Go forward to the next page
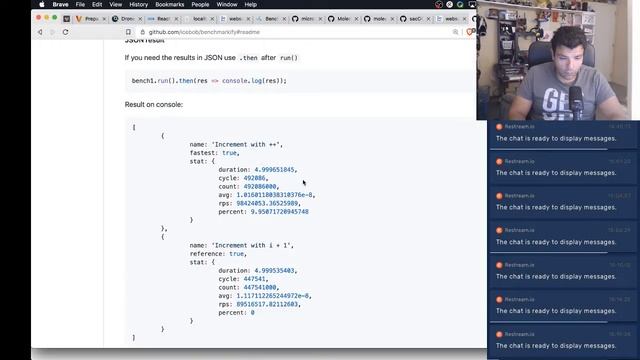This screenshot has height=360, width=640. (52, 32)
